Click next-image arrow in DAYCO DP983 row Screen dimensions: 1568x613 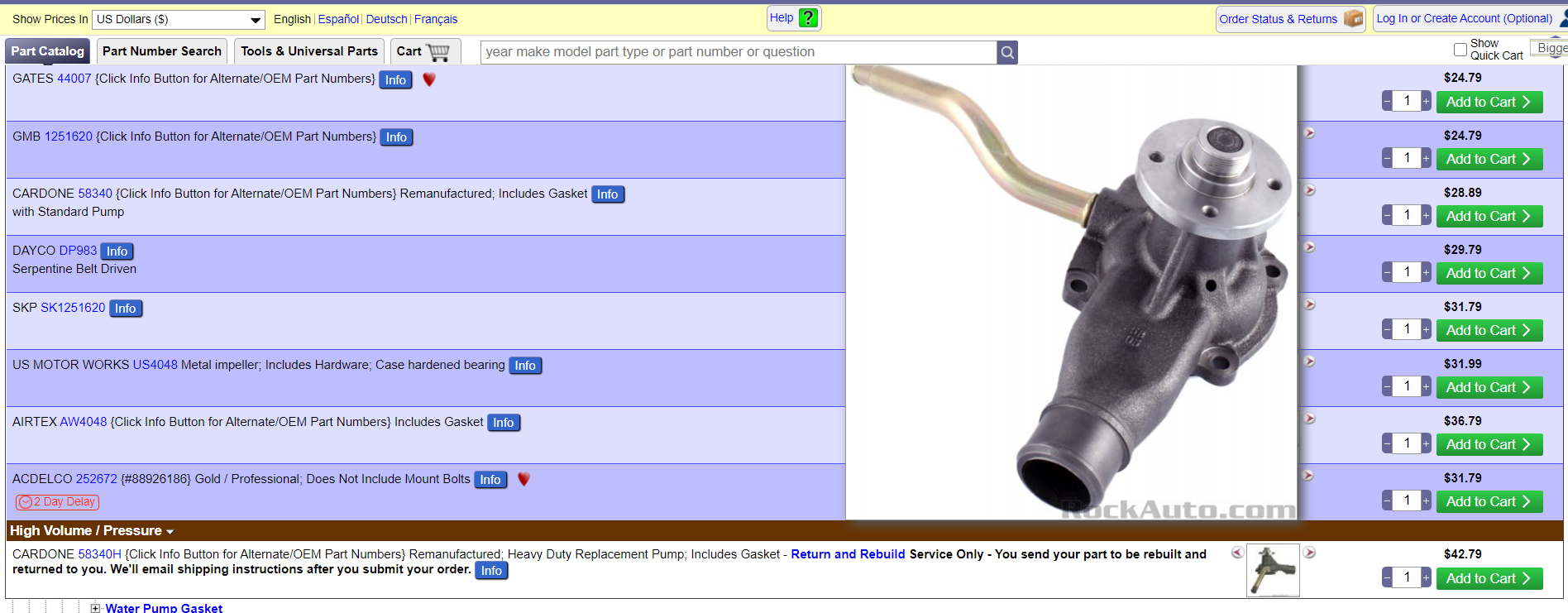[x=1310, y=247]
